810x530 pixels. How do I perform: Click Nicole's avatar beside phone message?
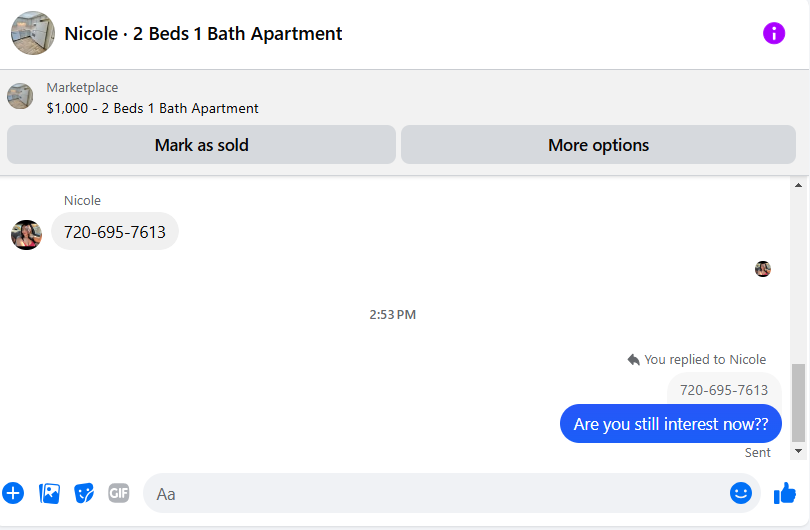click(x=26, y=235)
